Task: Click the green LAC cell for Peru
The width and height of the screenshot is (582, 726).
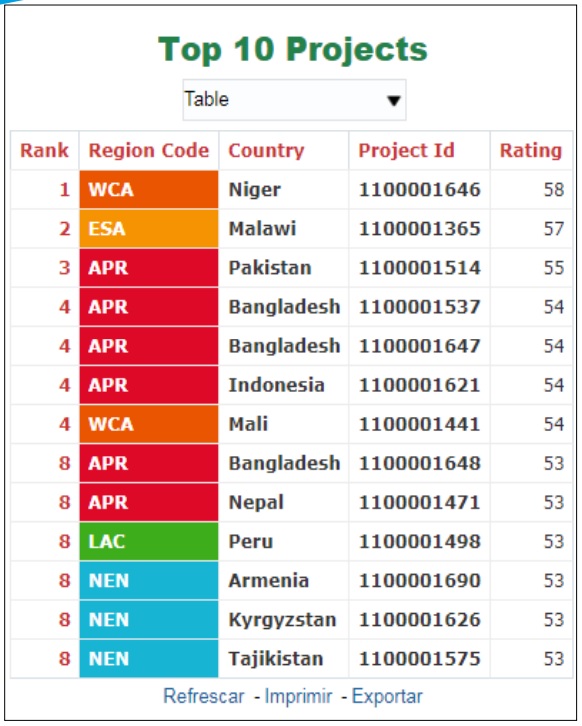Action: click(x=149, y=541)
